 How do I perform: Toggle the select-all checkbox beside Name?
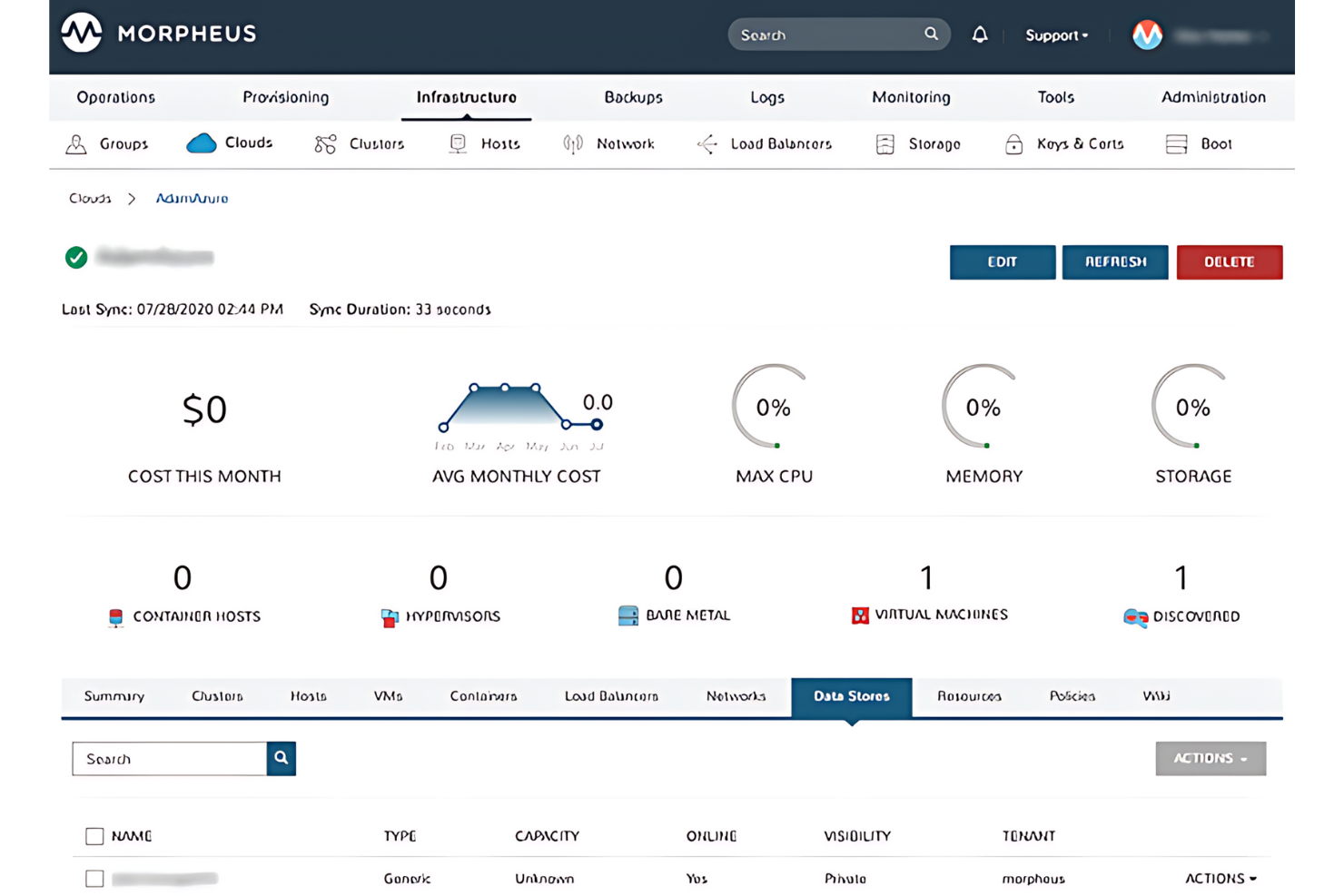(94, 836)
